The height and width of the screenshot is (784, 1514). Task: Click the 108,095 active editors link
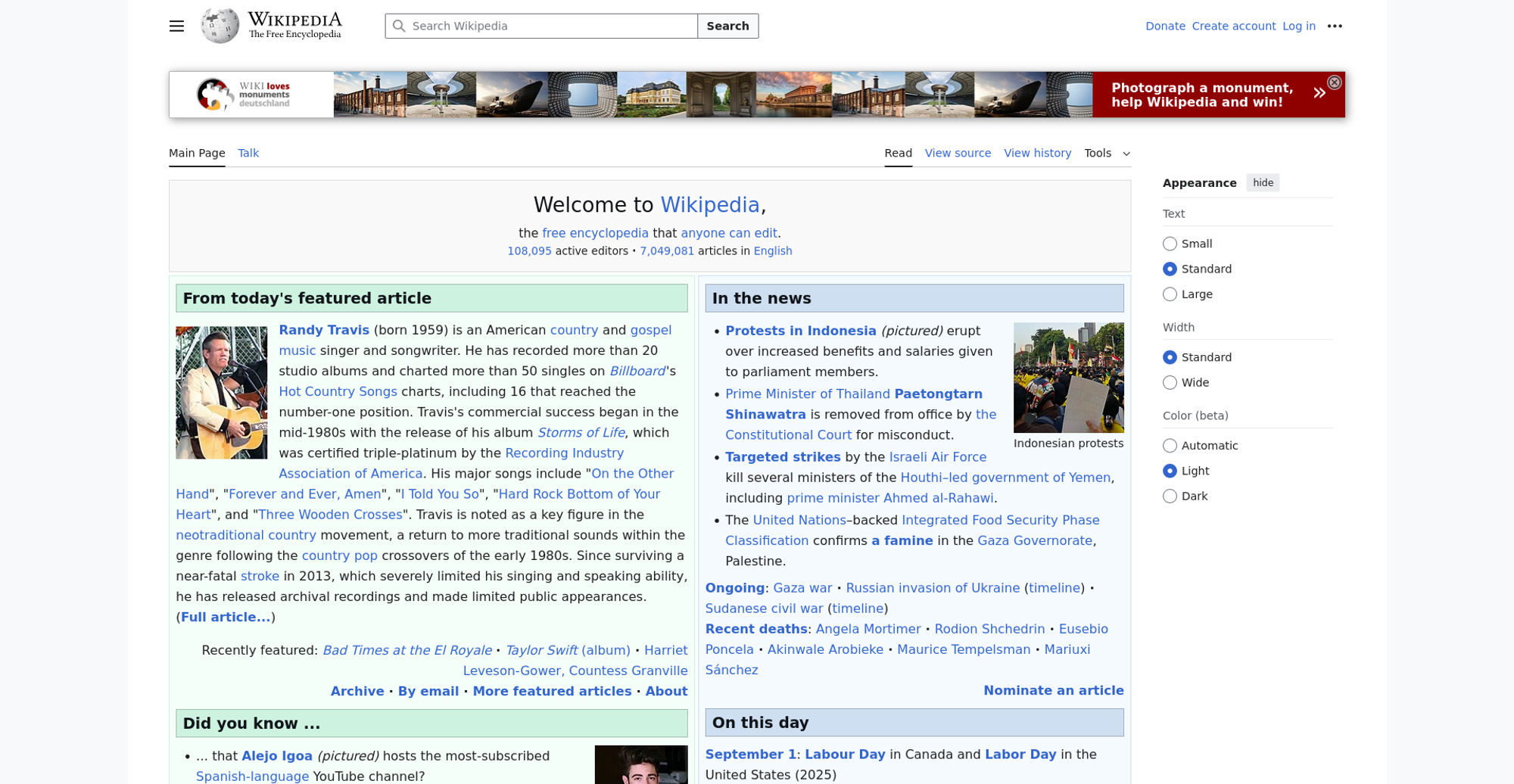529,251
